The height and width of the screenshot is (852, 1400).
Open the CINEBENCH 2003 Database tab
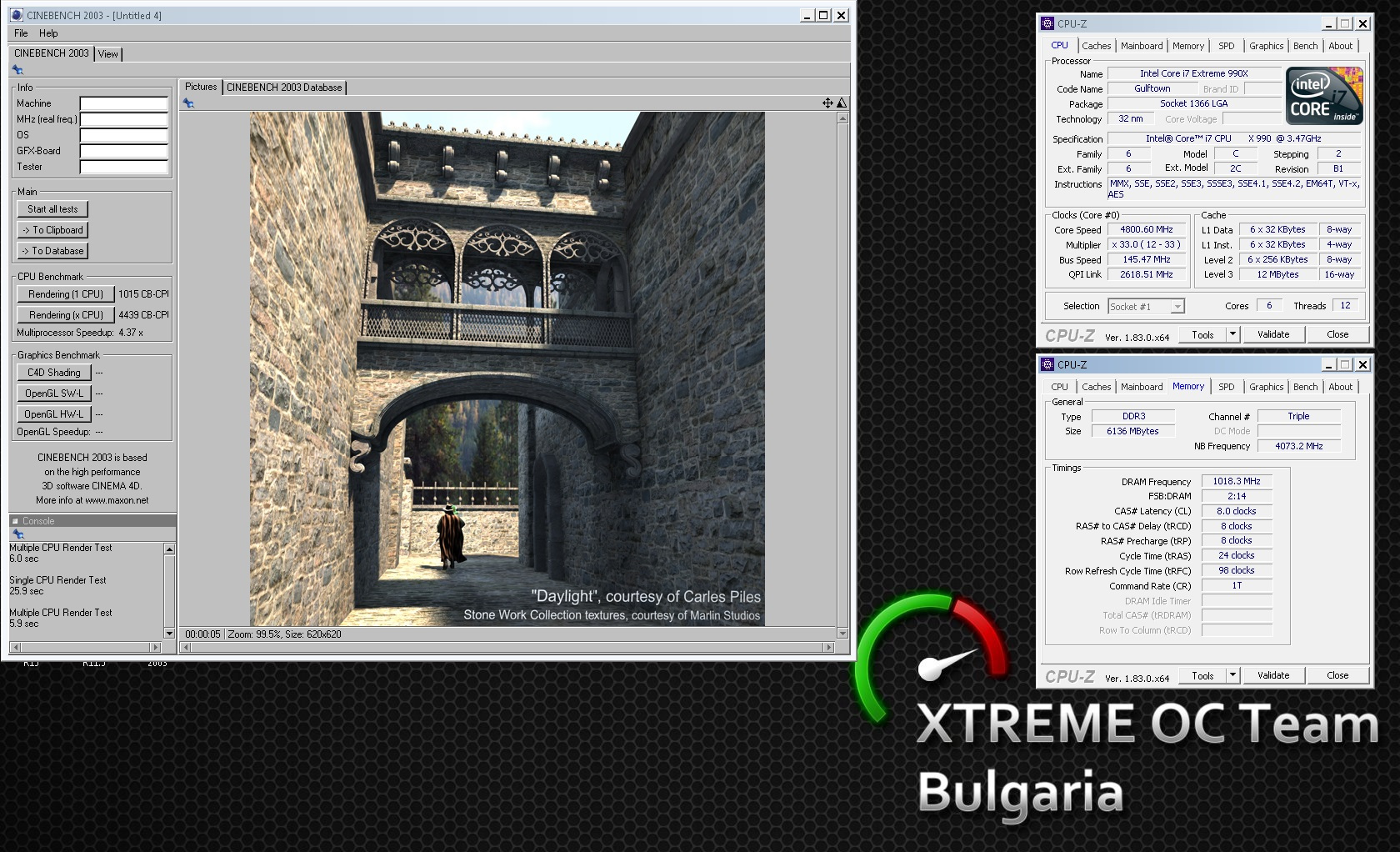[x=284, y=88]
